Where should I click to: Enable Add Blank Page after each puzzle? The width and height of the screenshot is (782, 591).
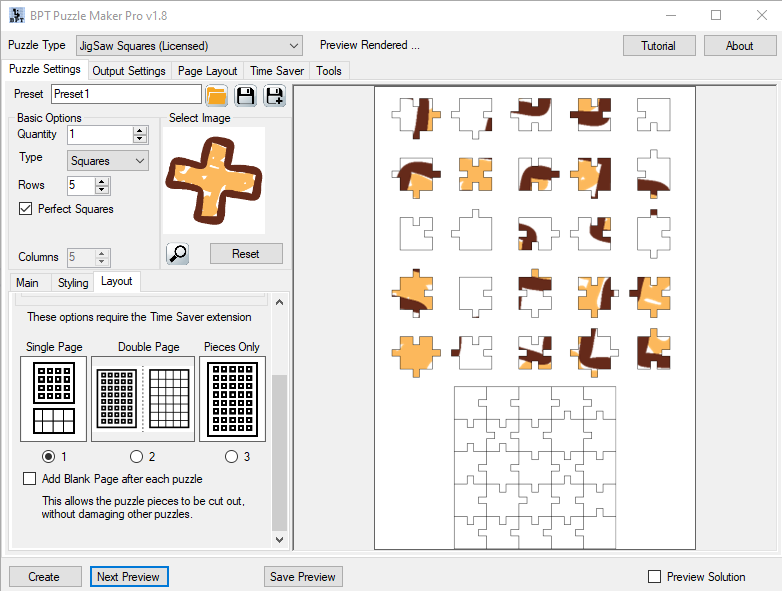point(30,479)
